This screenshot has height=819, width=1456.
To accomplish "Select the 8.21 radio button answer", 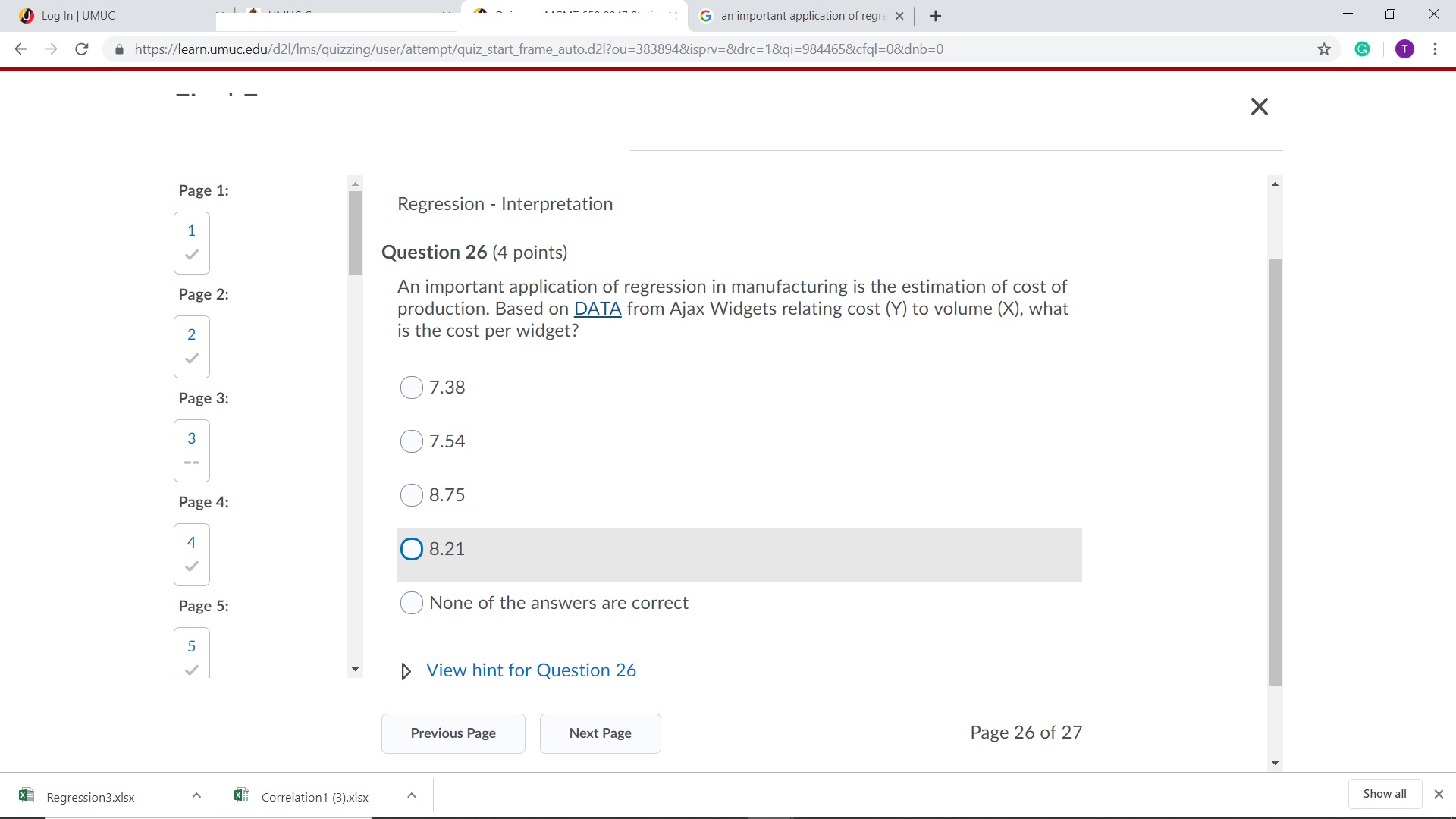I will coord(410,548).
